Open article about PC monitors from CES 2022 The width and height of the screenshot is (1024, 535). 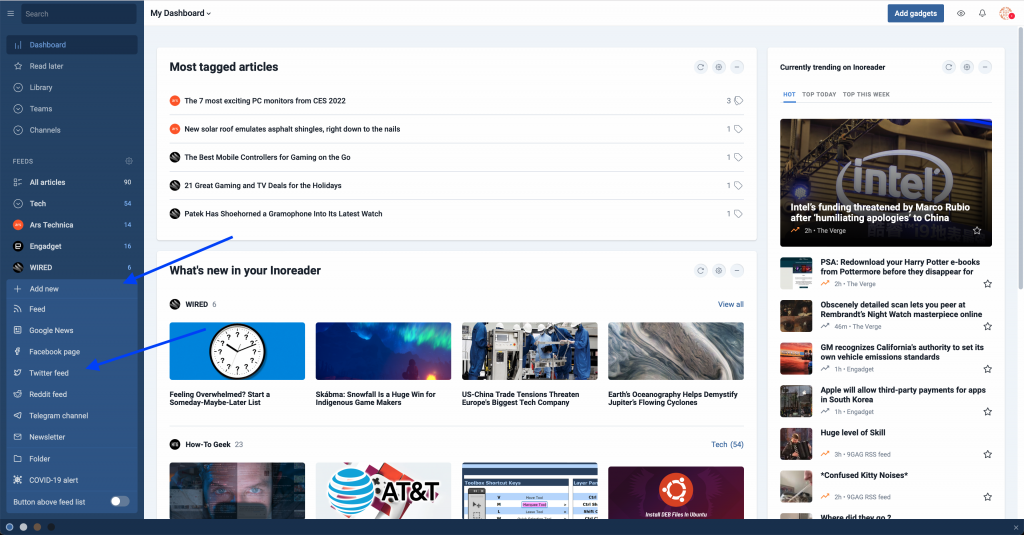[264, 101]
